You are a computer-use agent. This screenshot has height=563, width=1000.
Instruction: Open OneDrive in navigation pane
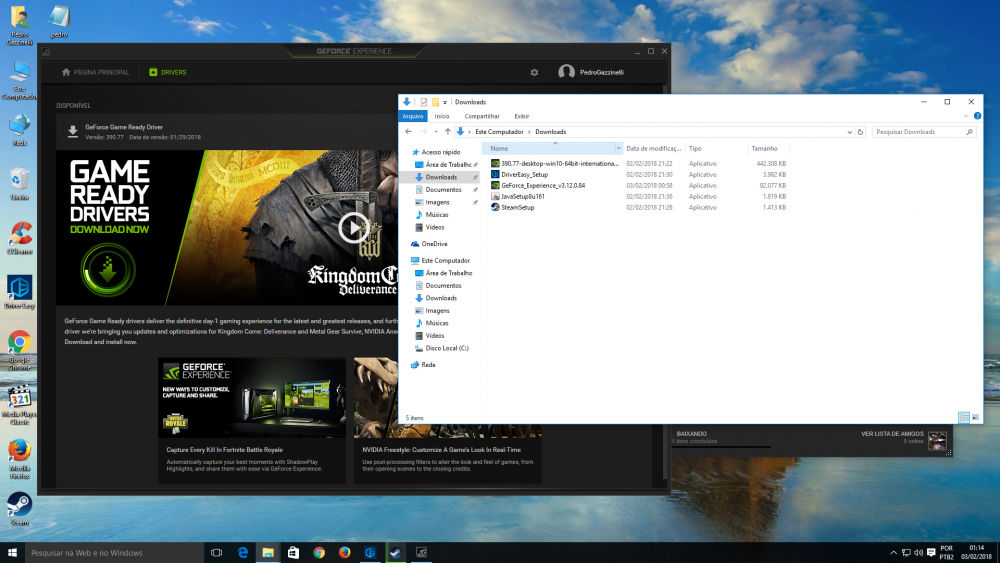[x=429, y=244]
